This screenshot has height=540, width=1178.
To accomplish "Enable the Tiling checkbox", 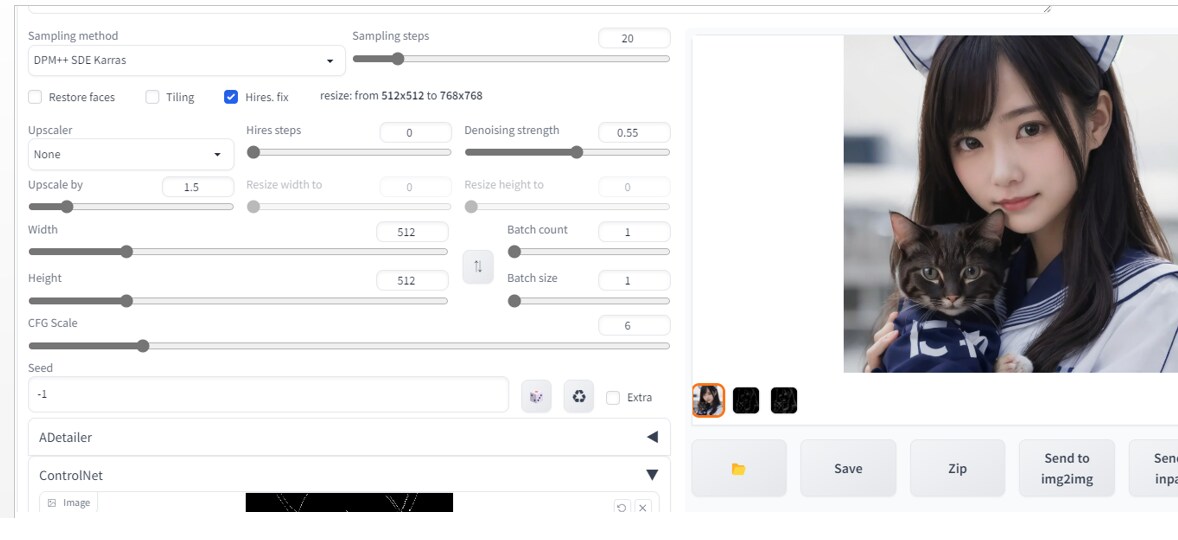I will point(153,97).
